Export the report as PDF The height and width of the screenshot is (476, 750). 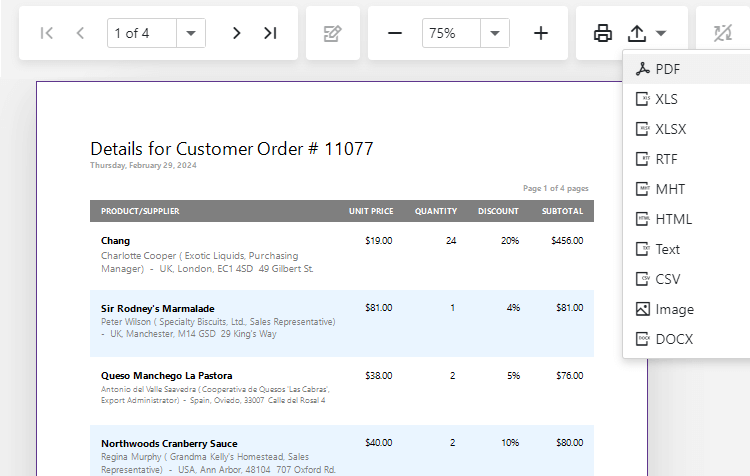667,69
